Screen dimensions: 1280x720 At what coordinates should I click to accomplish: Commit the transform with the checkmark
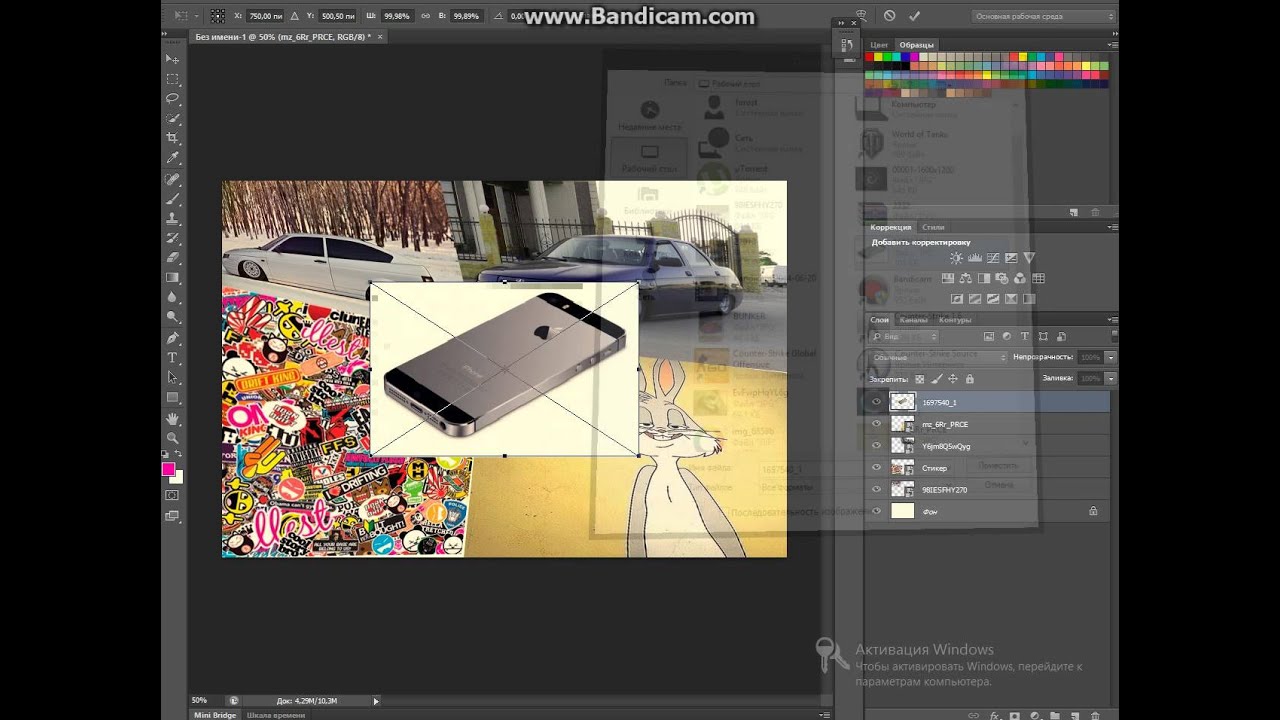pyautogui.click(x=913, y=16)
